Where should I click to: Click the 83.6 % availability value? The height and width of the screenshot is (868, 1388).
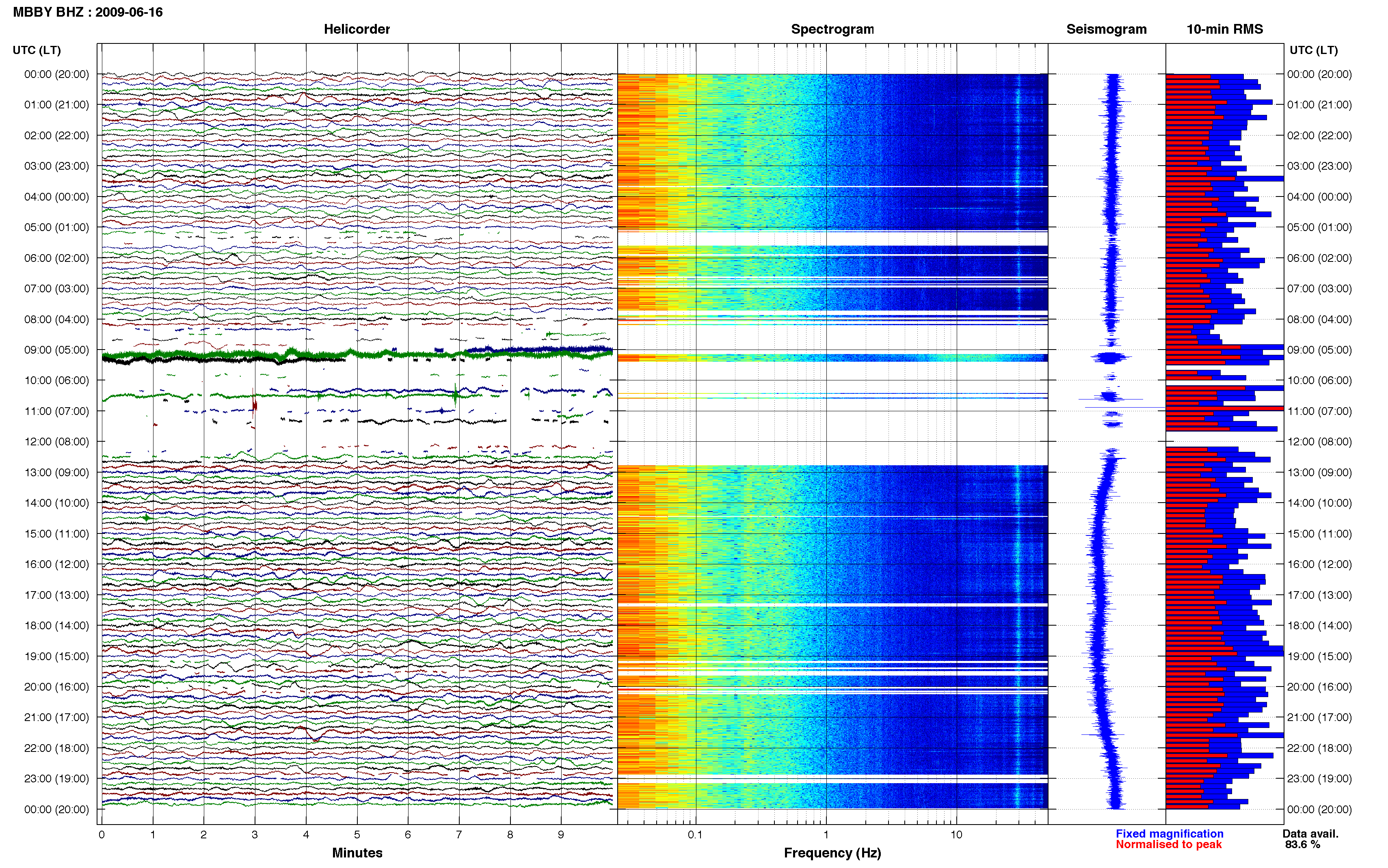(1302, 844)
